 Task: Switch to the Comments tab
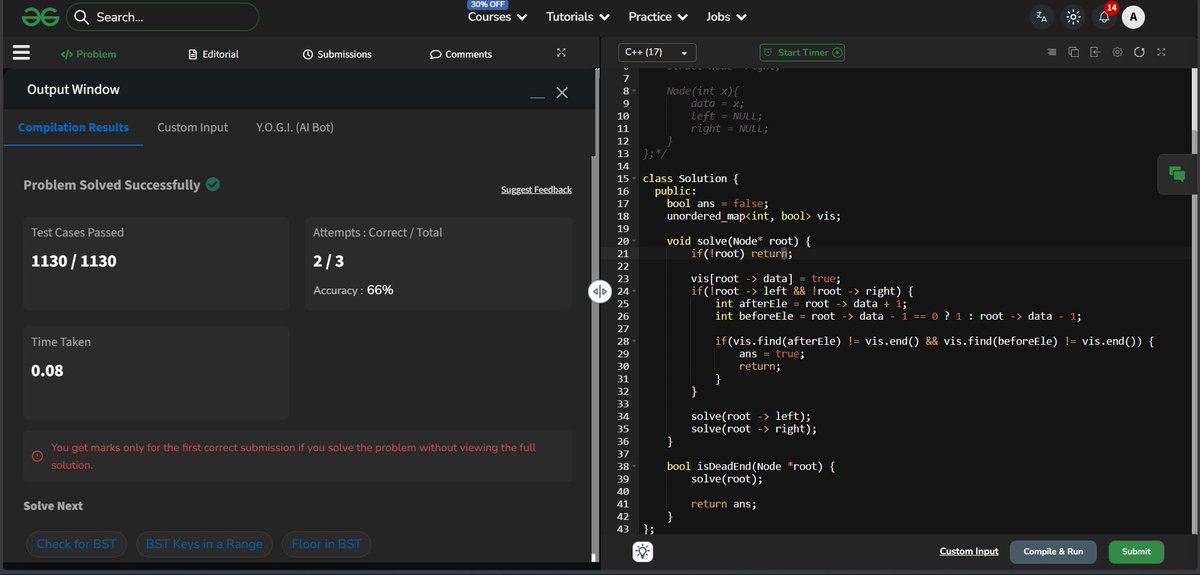(461, 54)
